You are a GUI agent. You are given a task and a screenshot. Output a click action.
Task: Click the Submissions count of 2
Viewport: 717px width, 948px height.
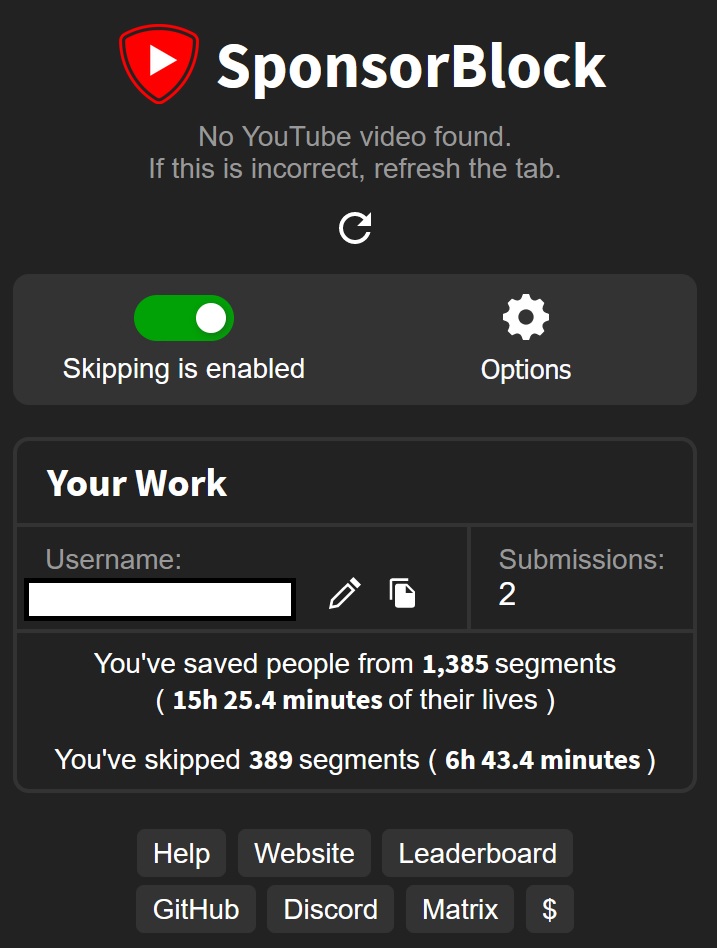pos(507,594)
